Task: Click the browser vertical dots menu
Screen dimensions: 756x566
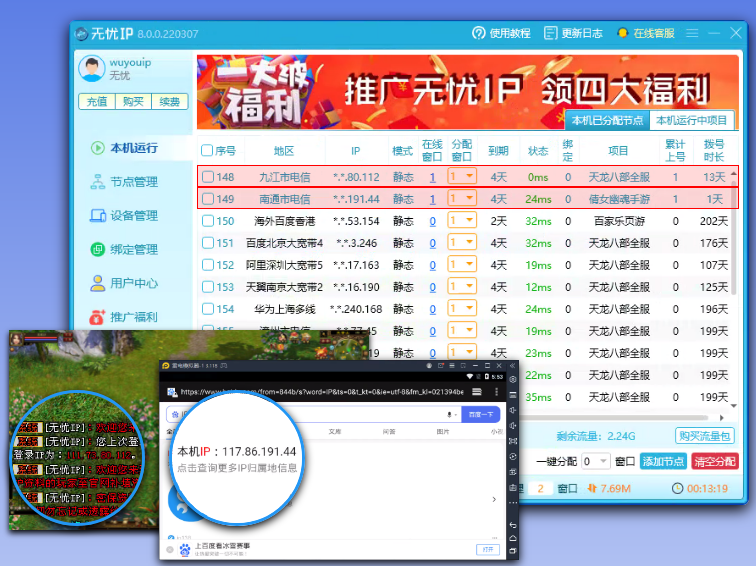Action: pyautogui.click(x=496, y=392)
